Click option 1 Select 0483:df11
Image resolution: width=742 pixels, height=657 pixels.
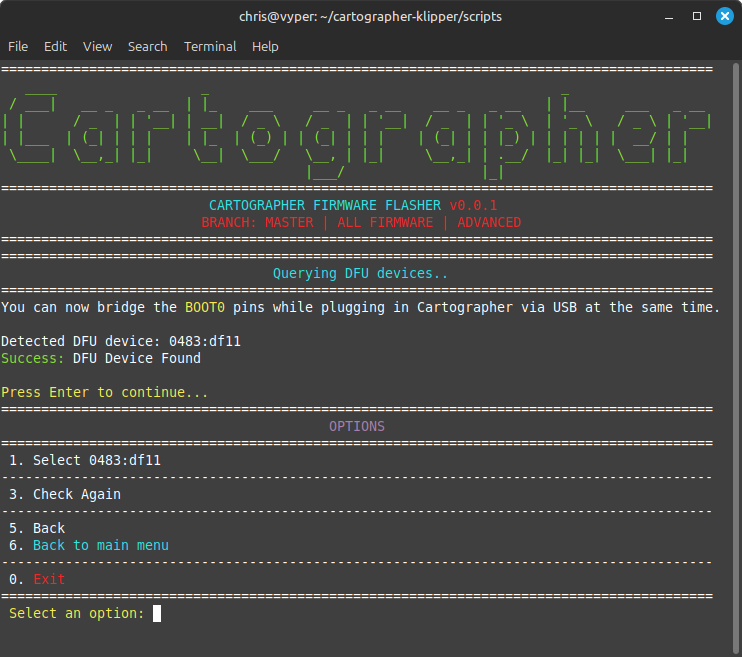point(96,460)
